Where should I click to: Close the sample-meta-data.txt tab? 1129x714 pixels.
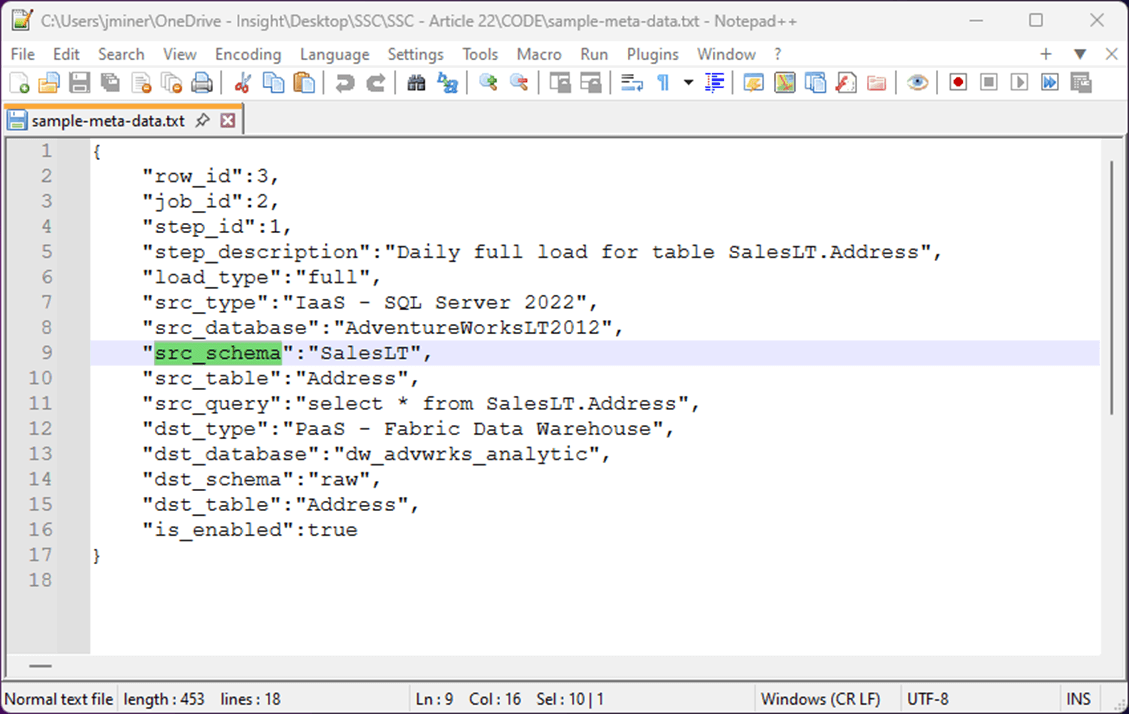(x=228, y=120)
